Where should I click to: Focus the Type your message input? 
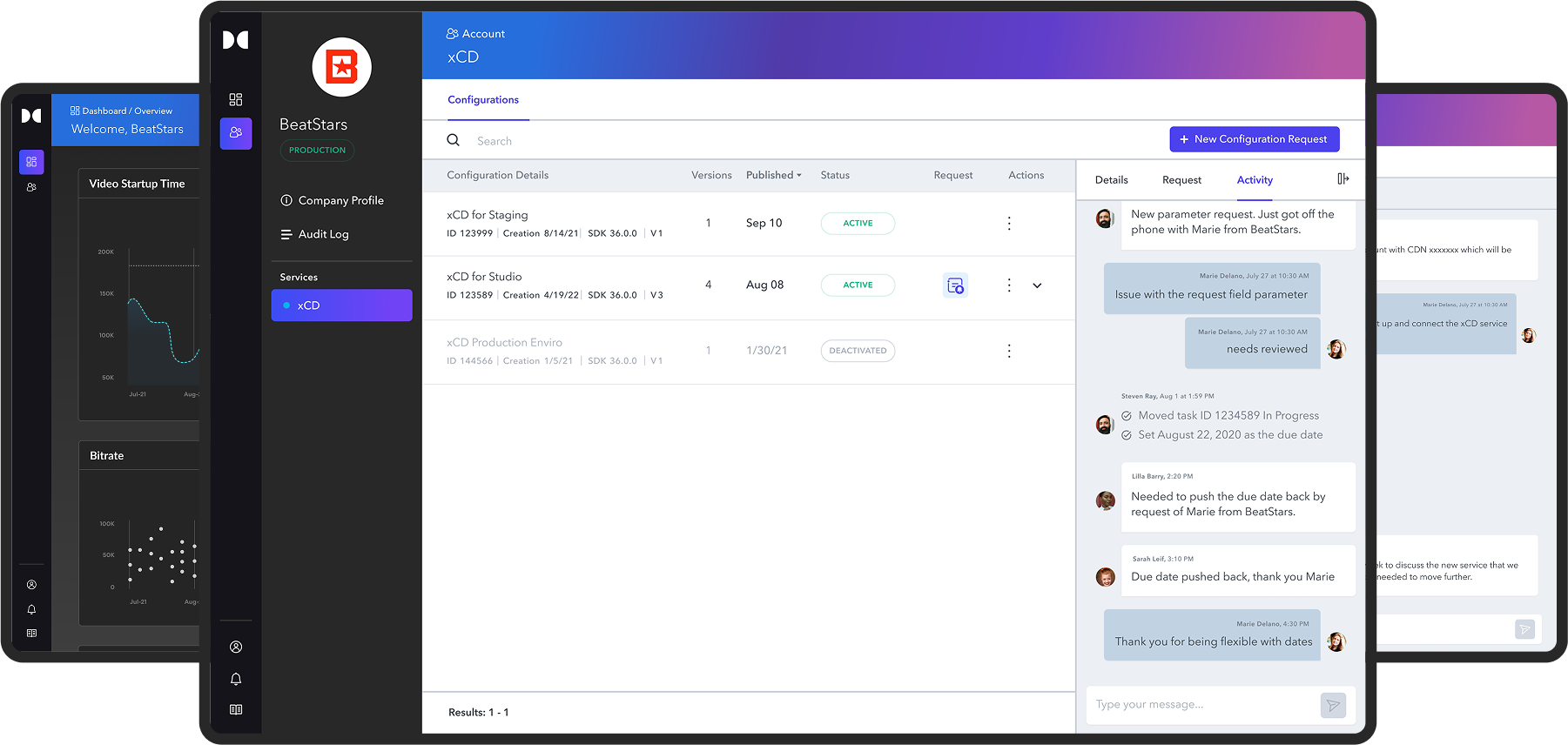click(1201, 705)
